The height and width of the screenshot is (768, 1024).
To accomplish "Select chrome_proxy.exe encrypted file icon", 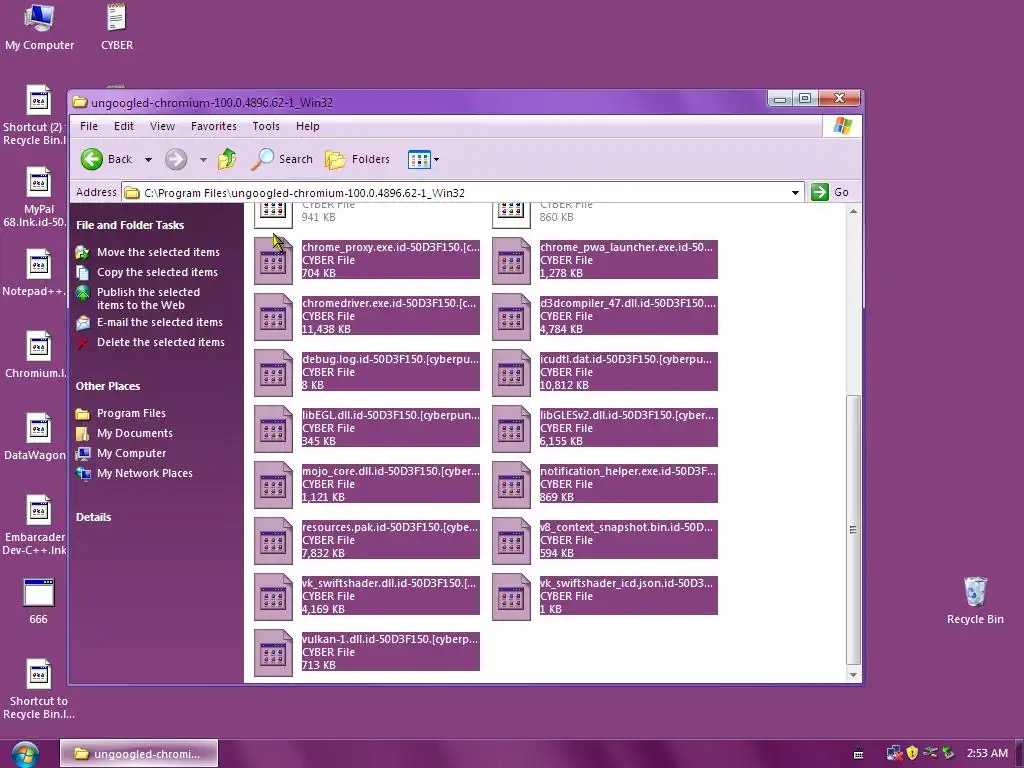I will [273, 260].
